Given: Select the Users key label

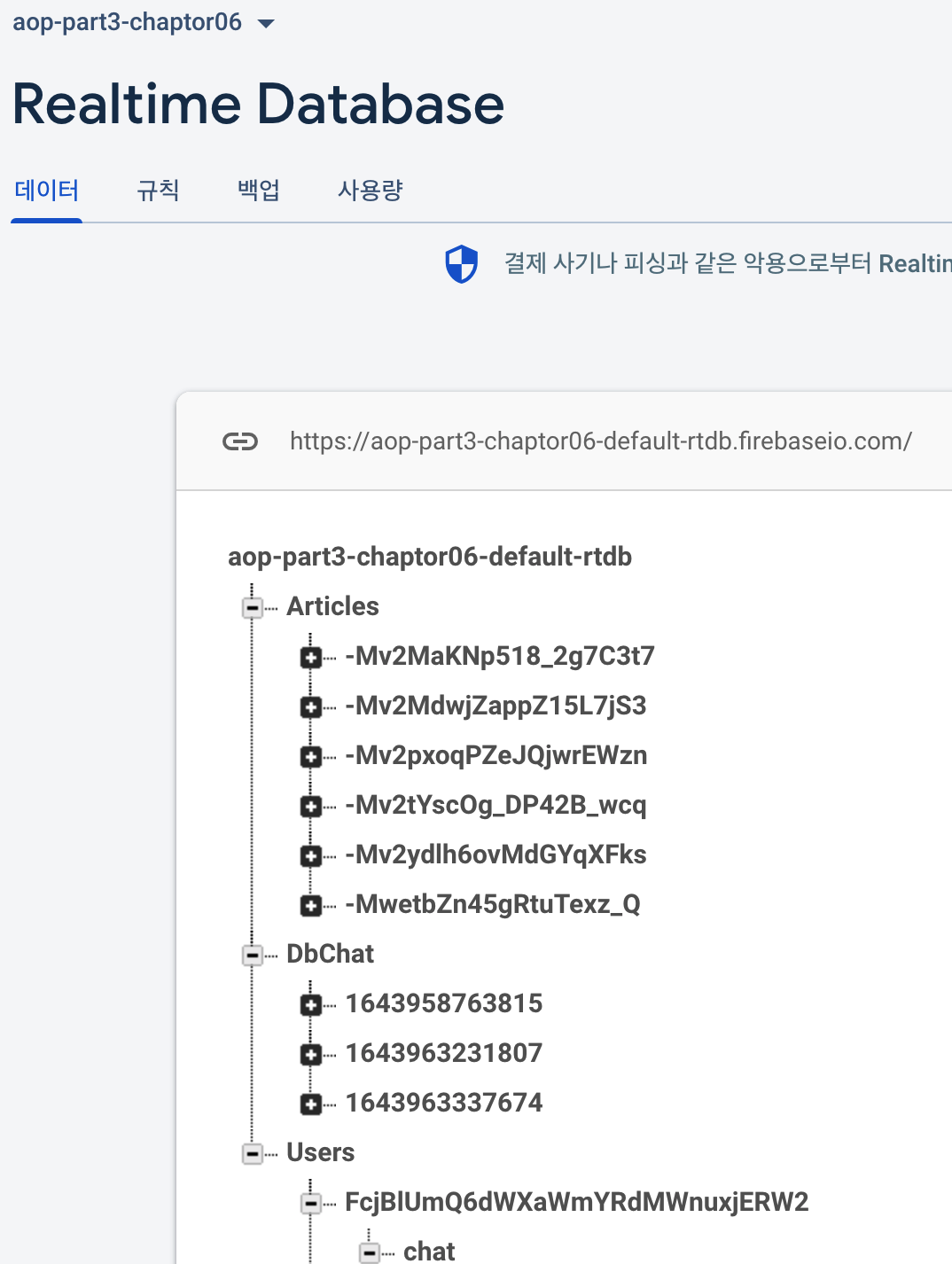Looking at the screenshot, I should point(320,1152).
